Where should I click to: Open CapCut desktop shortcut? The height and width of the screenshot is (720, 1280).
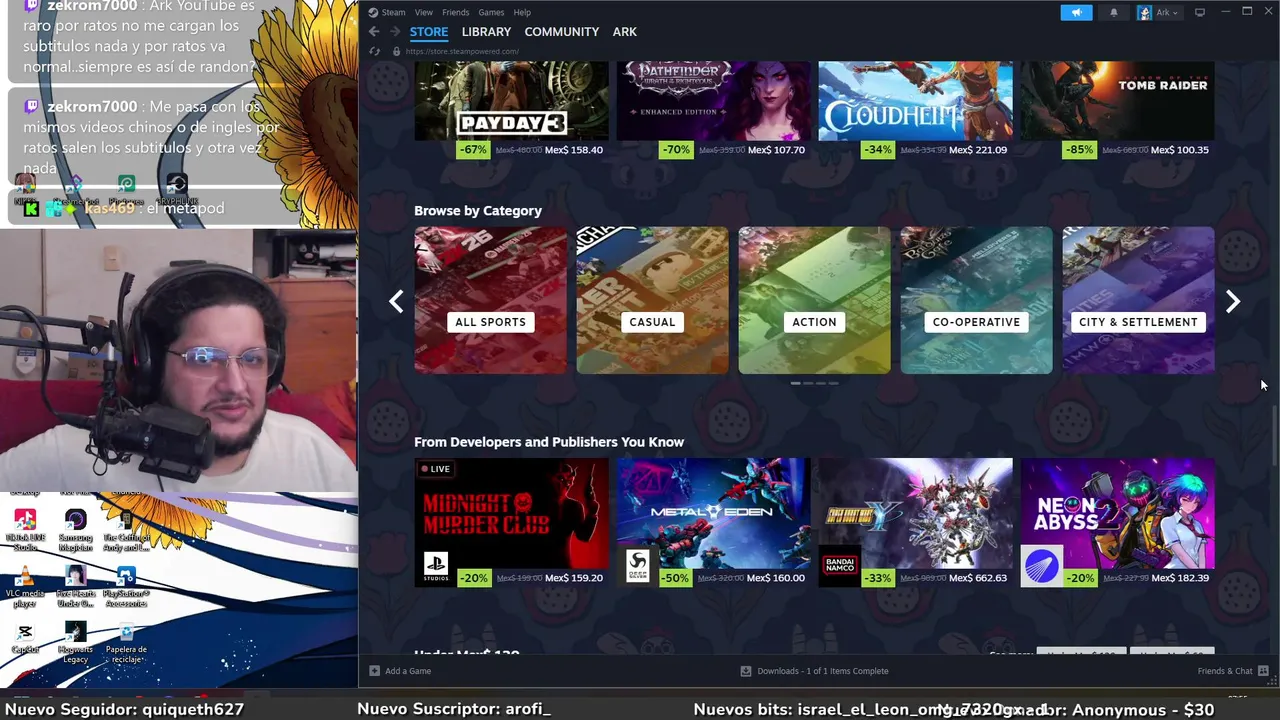26,638
